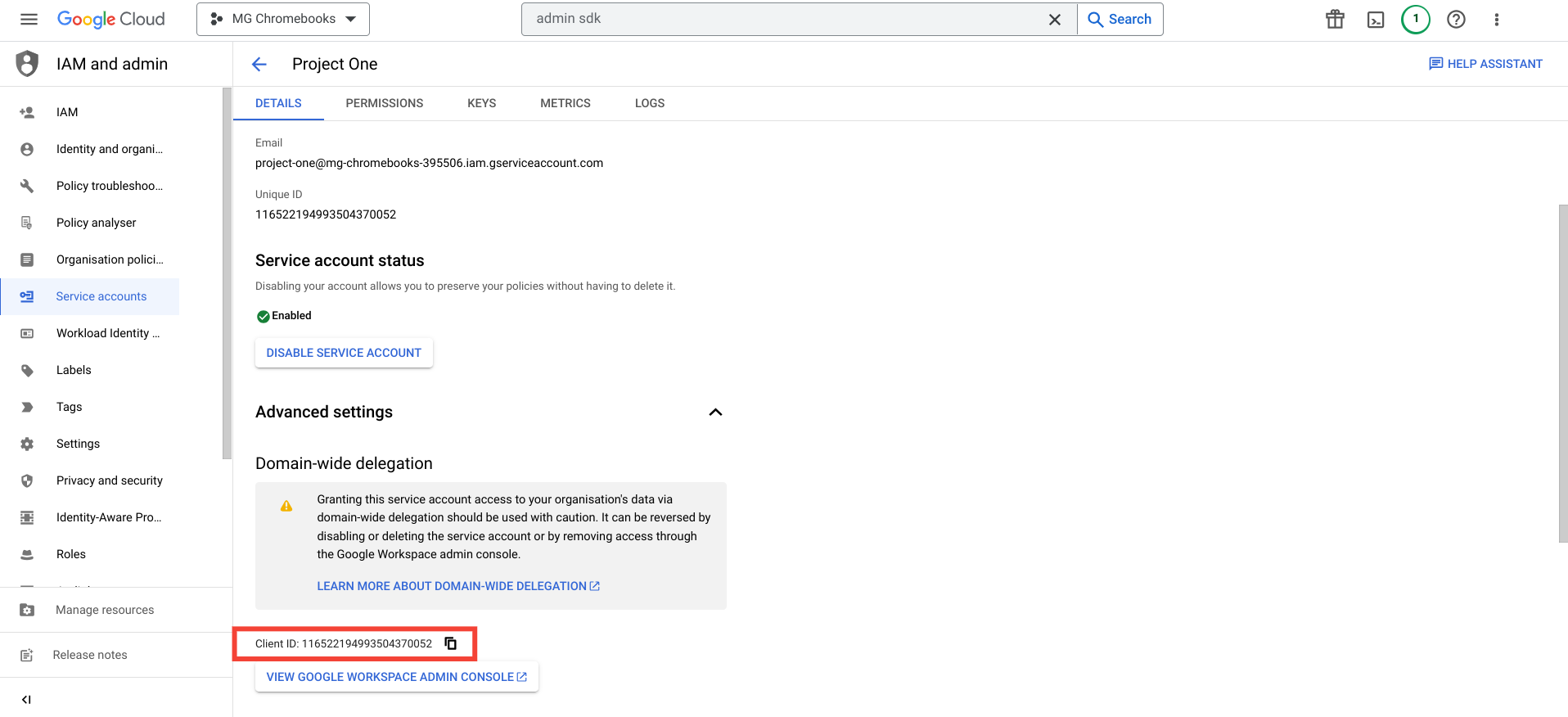Switch to the Keys tab

point(482,103)
